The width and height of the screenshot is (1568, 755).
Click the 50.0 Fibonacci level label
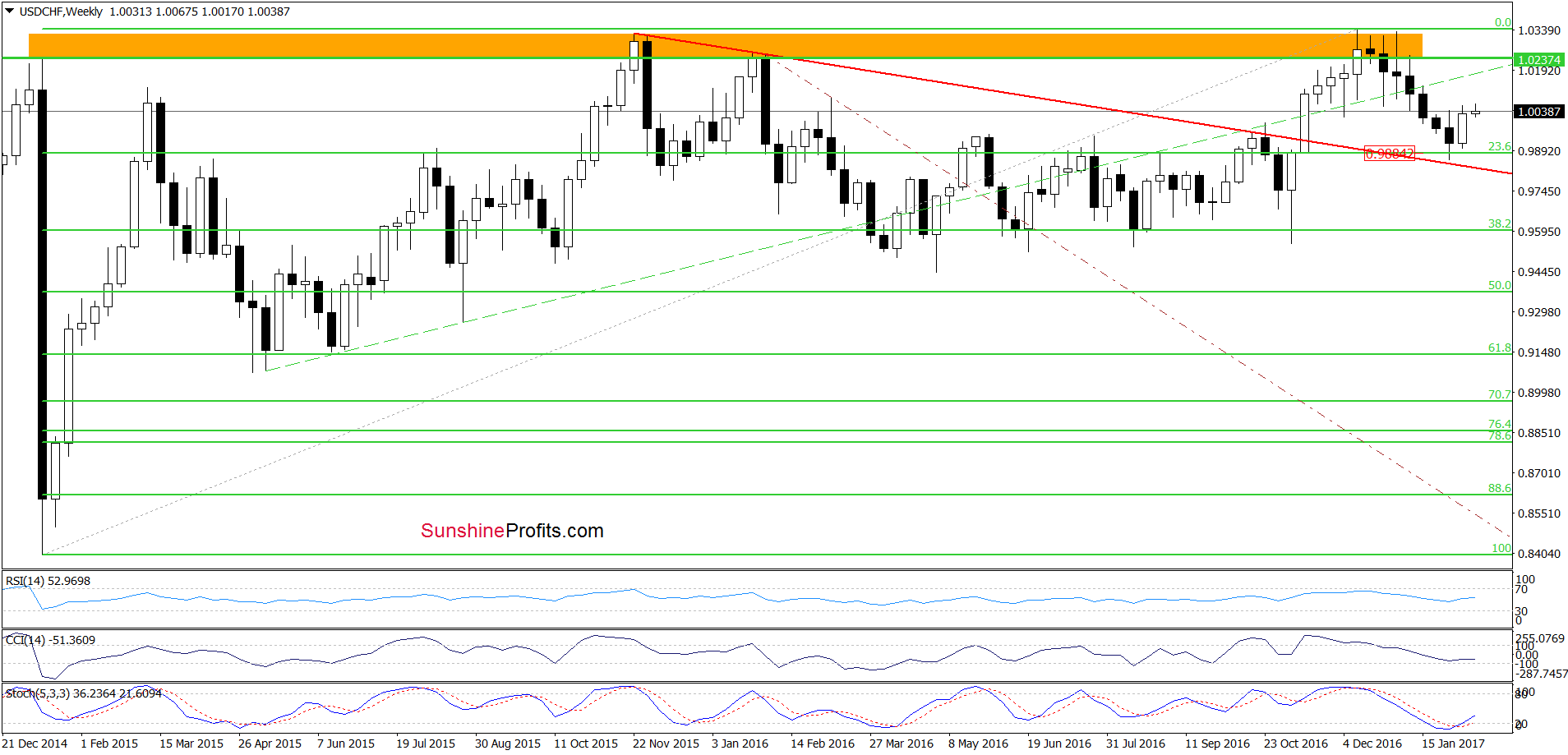click(x=1500, y=285)
